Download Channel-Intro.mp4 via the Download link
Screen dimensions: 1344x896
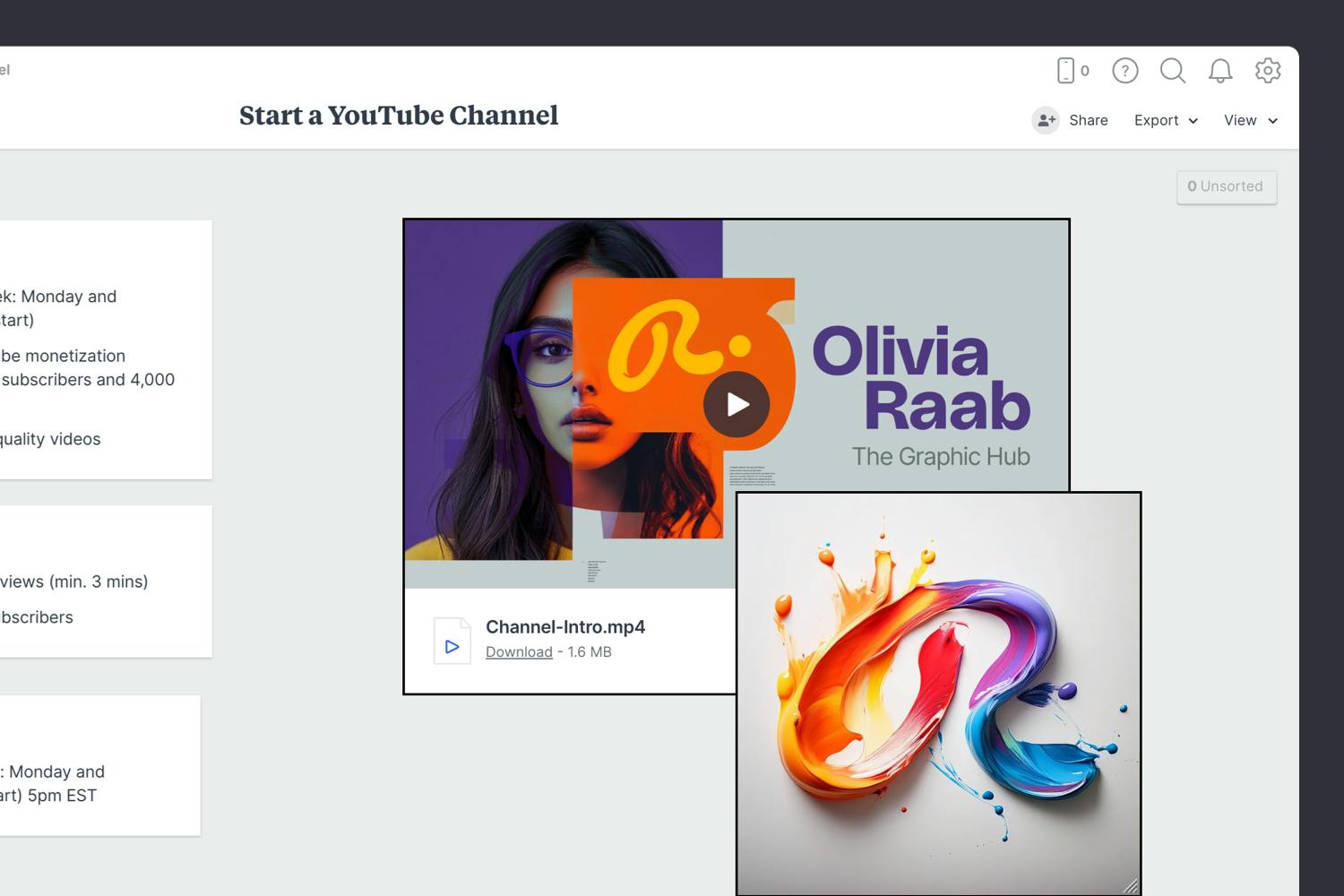(x=519, y=651)
